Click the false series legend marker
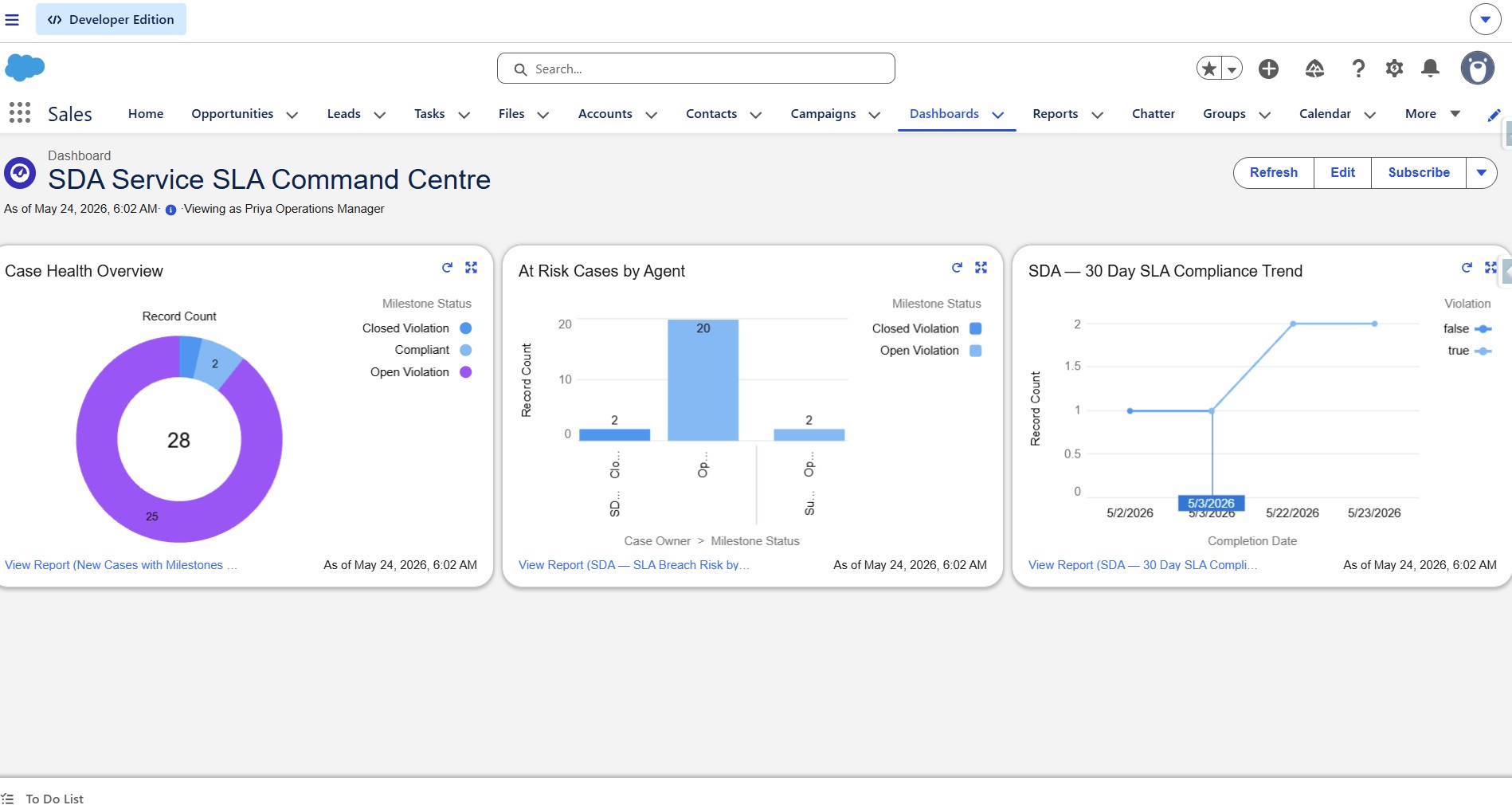 [x=1483, y=328]
